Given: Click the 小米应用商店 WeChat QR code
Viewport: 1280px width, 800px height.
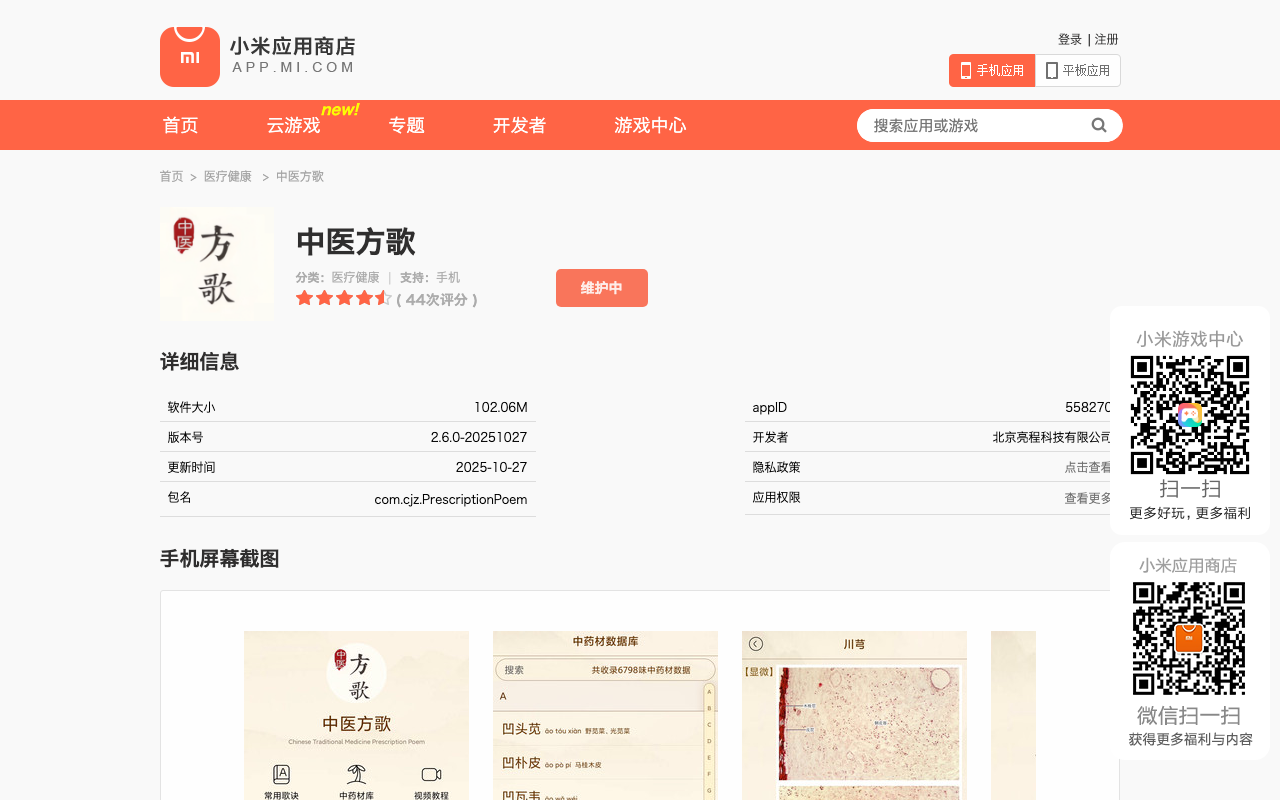Looking at the screenshot, I should (x=1189, y=638).
